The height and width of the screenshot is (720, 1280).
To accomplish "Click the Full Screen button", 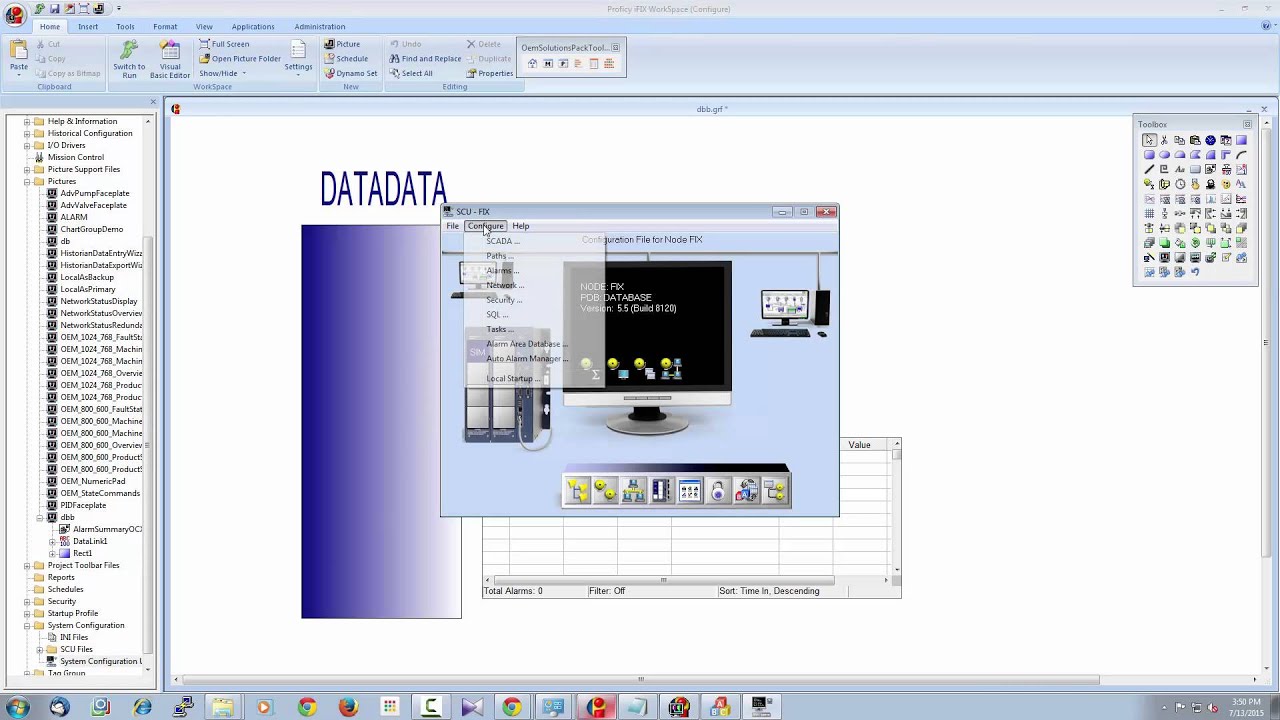I will click(224, 44).
